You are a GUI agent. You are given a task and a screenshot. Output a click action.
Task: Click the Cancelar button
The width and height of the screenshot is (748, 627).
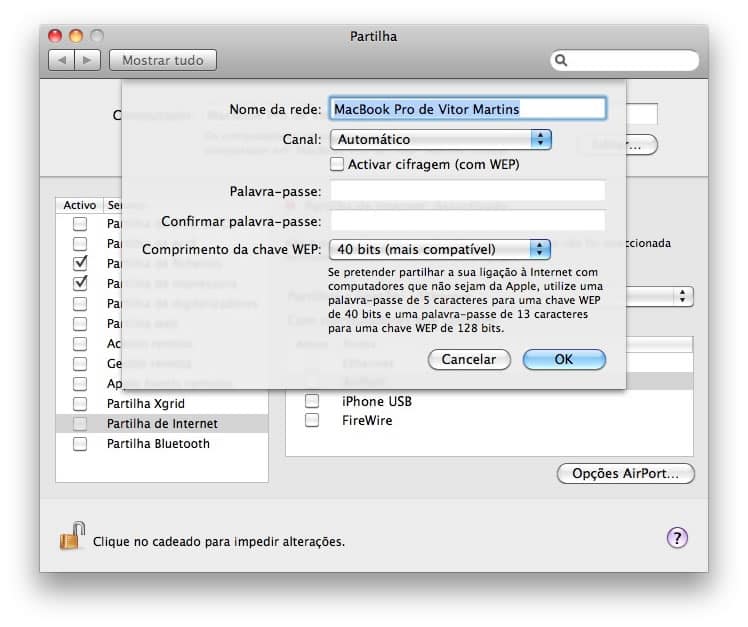(469, 359)
